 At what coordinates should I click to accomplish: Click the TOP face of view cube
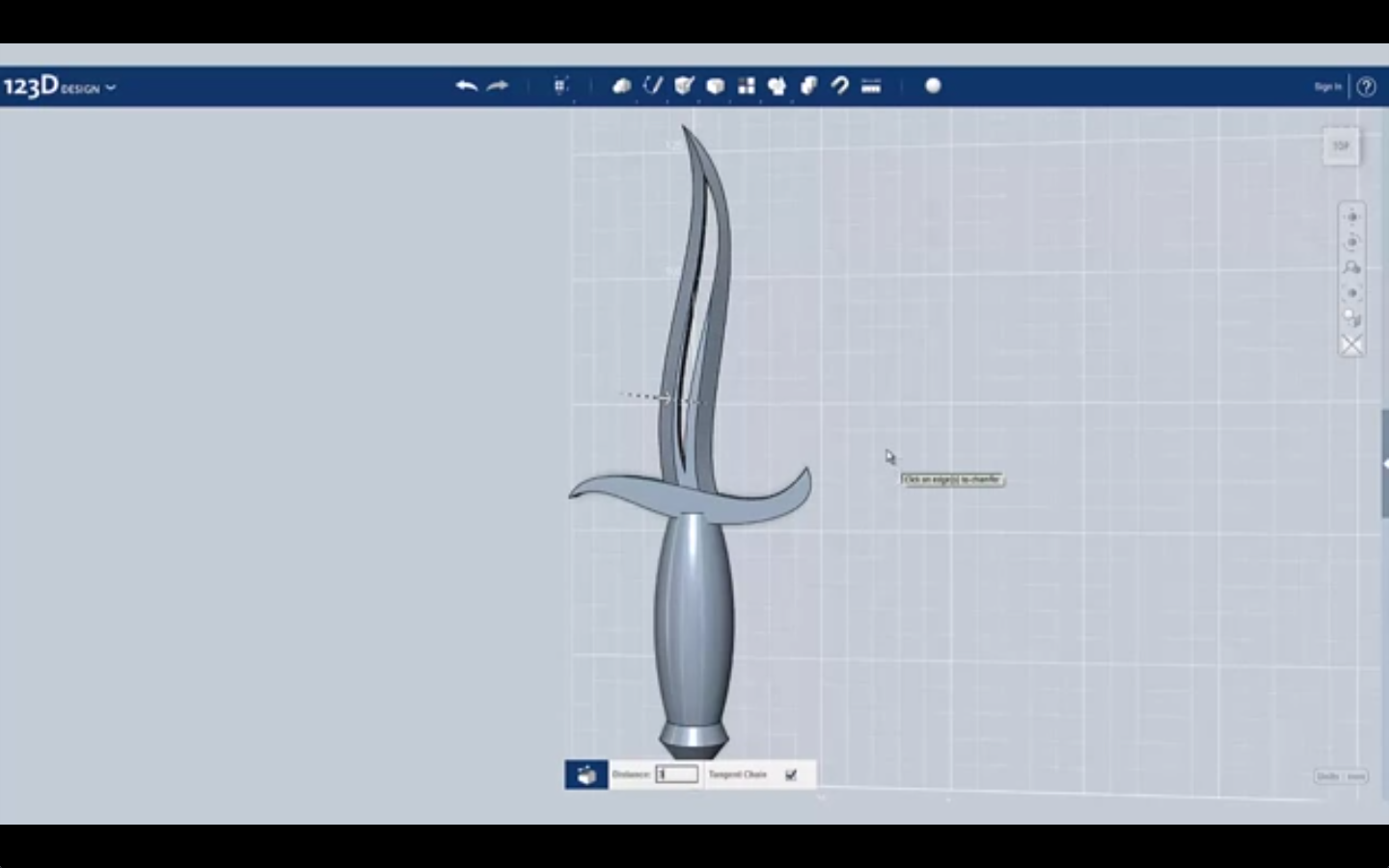point(1341,147)
